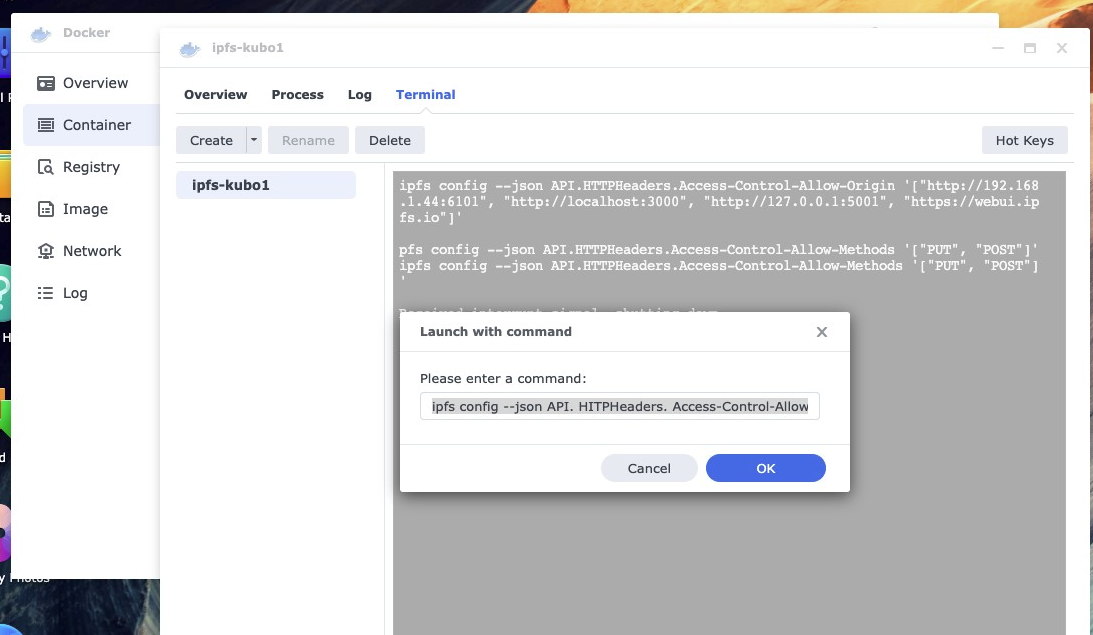Select the Terminal tab

425,95
